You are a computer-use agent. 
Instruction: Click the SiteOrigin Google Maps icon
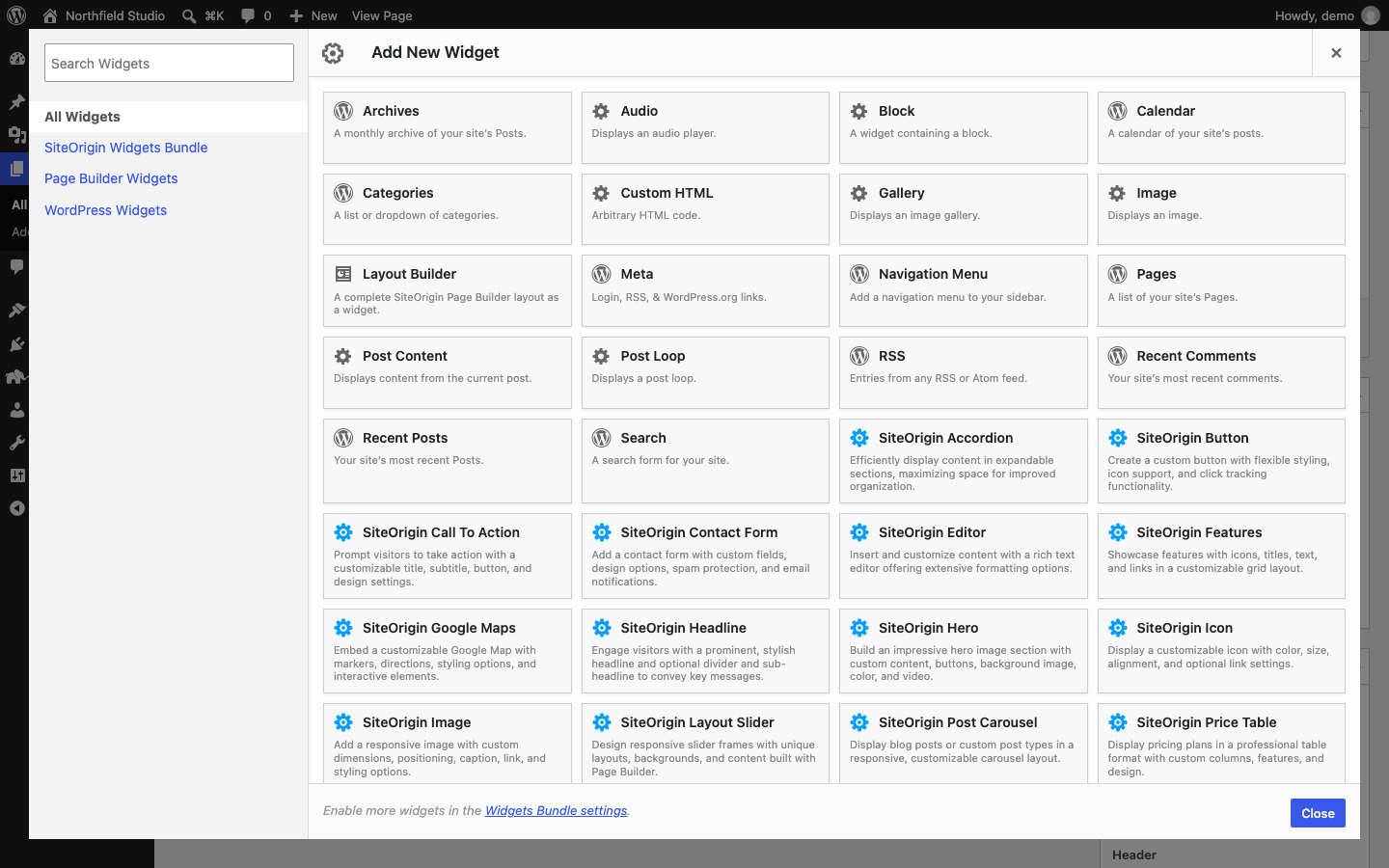coord(343,628)
